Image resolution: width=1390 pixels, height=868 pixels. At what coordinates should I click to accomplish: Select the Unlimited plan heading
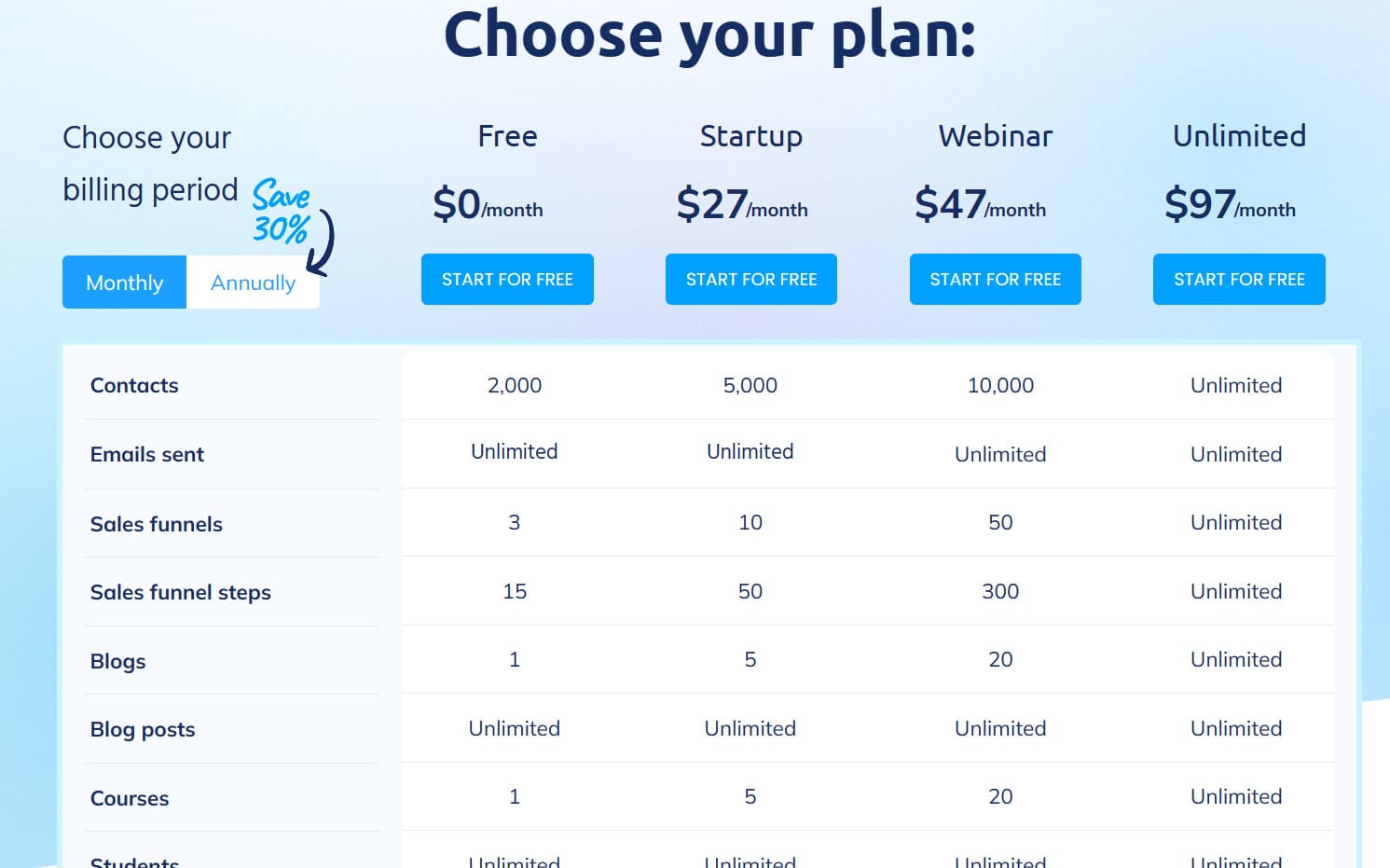click(1239, 136)
